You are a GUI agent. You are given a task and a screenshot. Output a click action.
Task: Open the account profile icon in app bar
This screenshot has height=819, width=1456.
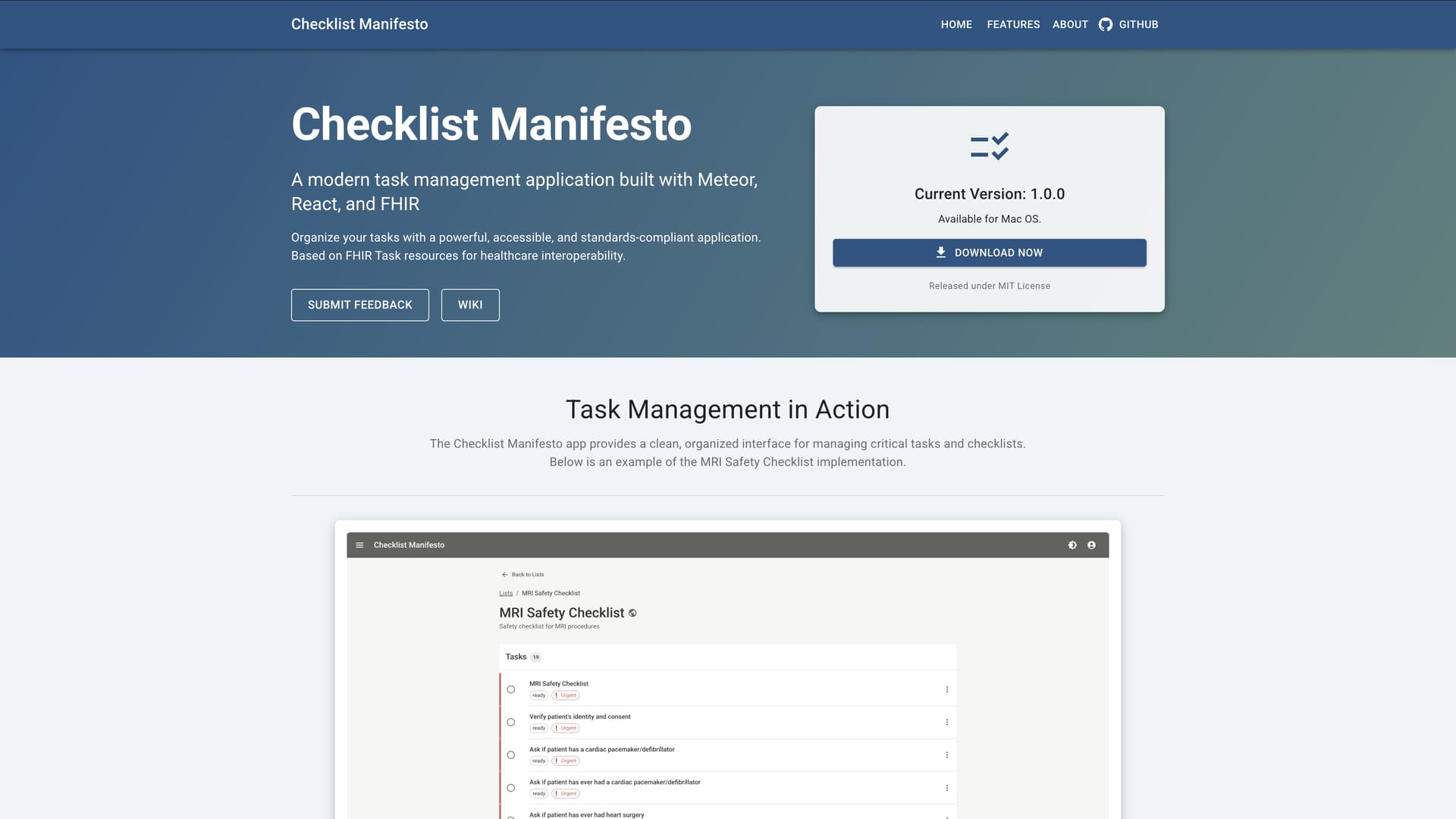click(1091, 545)
